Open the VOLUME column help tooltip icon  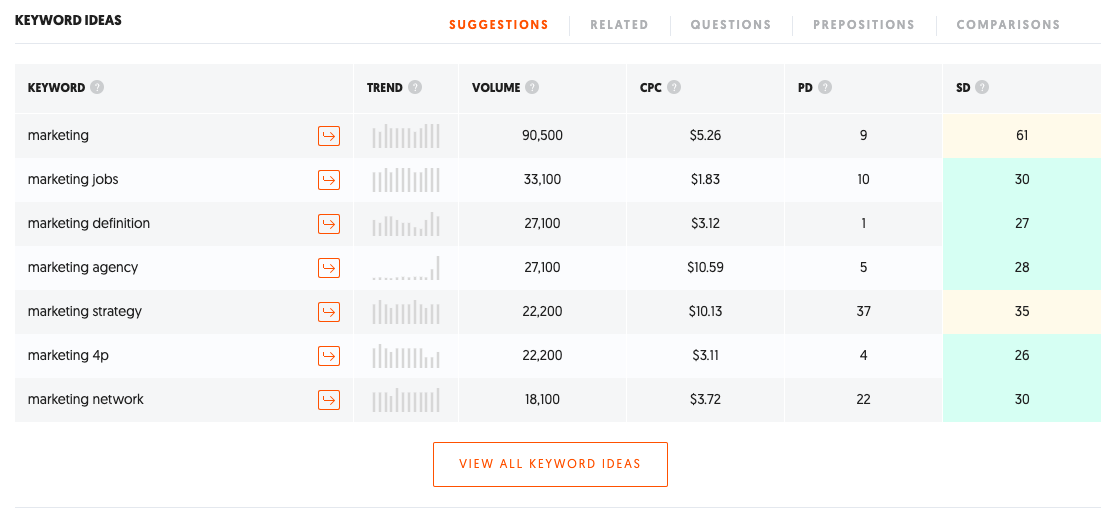tap(532, 88)
